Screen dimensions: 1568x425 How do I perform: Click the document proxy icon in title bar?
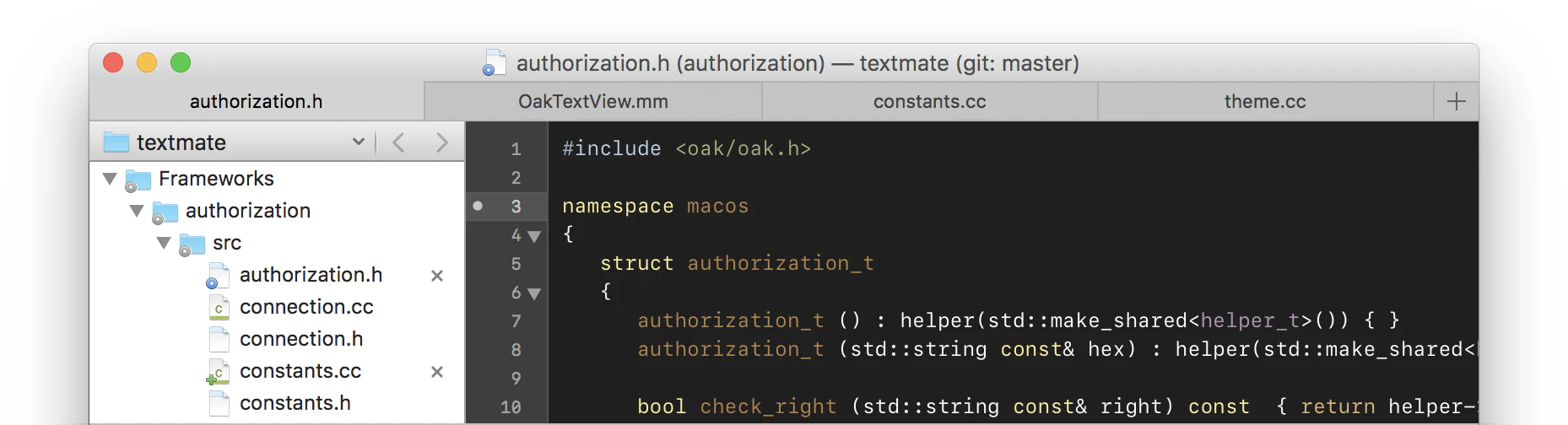point(495,63)
